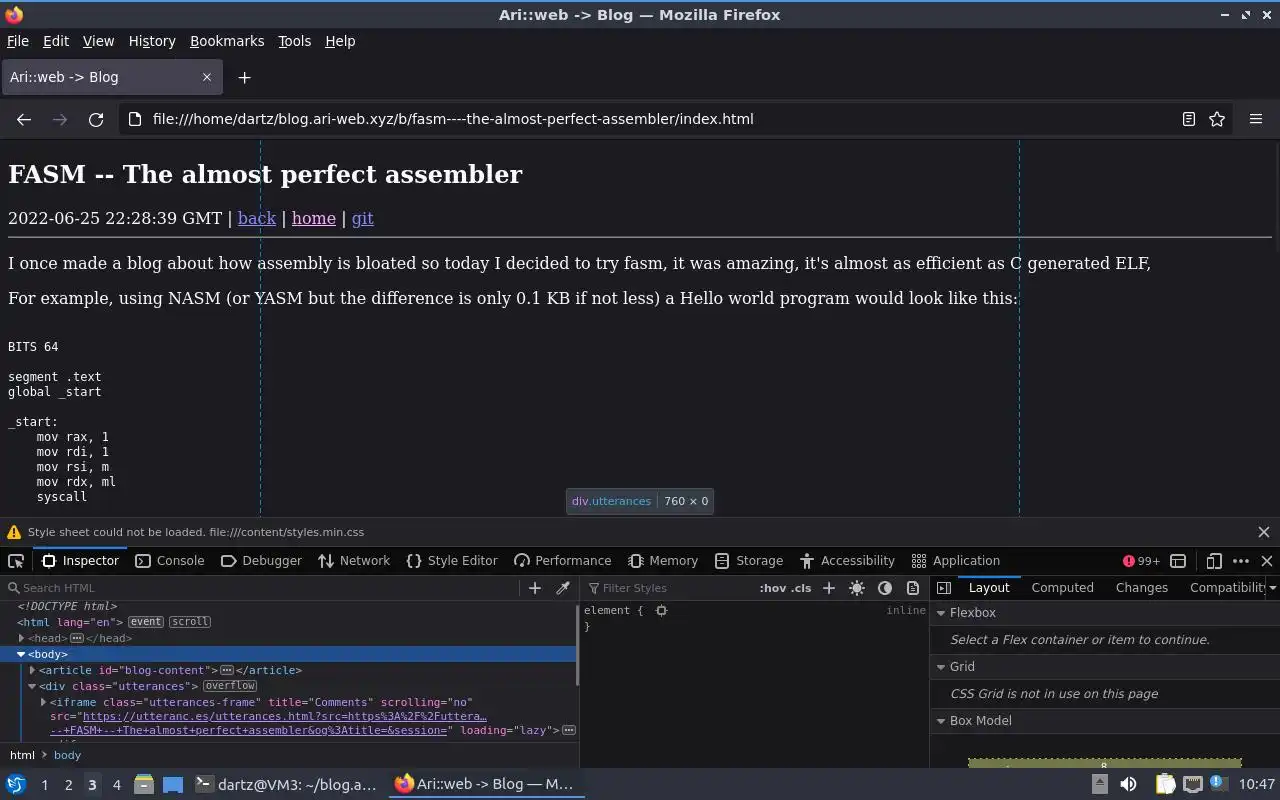The width and height of the screenshot is (1280, 800).
Task: Open the Console tab
Action: [x=169, y=561]
